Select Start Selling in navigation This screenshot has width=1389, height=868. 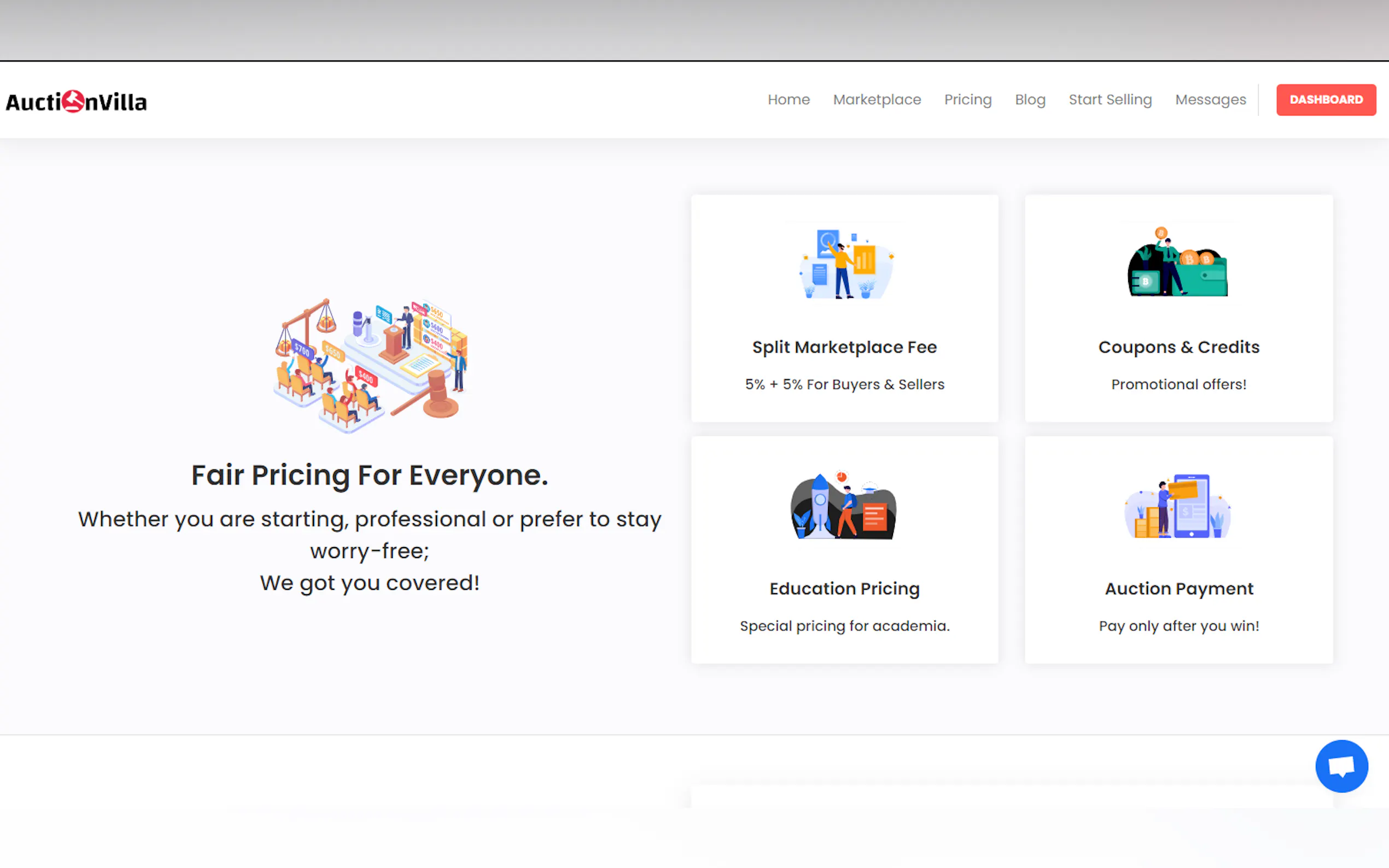(1110, 100)
